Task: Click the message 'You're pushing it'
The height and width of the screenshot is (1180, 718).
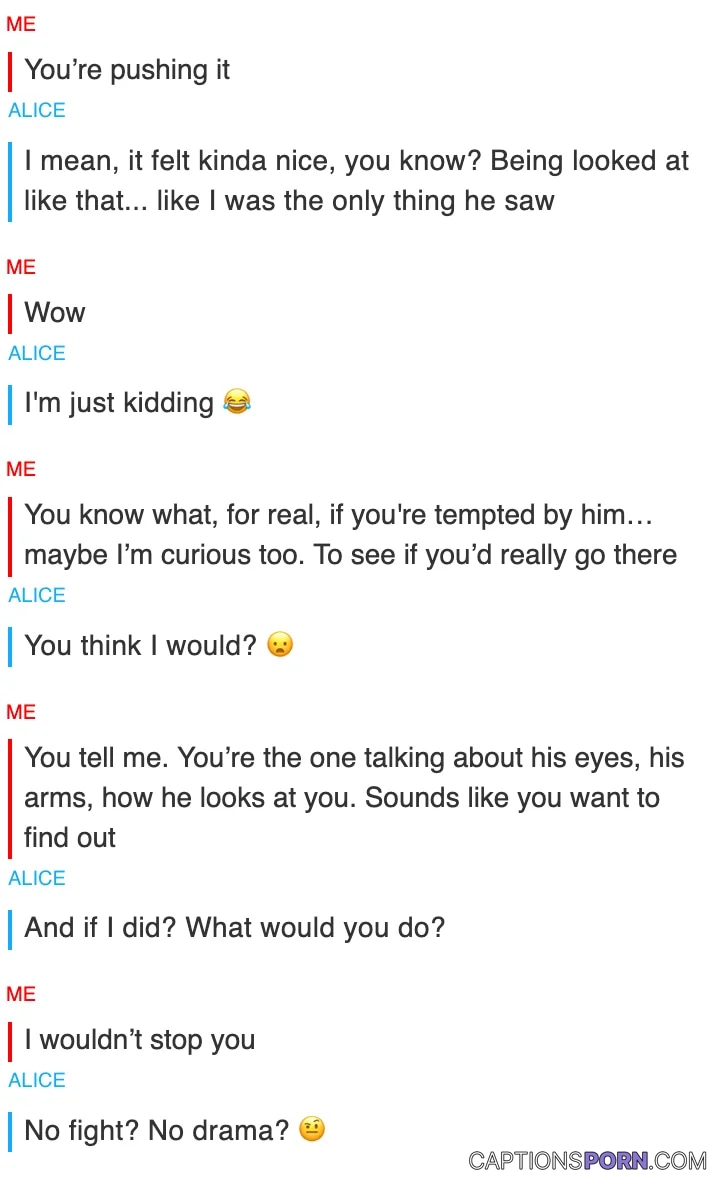Action: pos(127,70)
